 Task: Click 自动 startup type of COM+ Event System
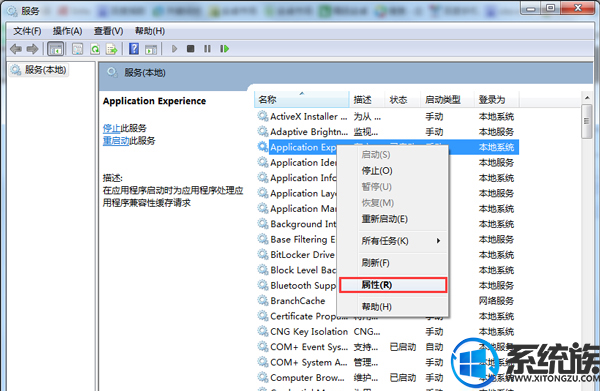(434, 347)
